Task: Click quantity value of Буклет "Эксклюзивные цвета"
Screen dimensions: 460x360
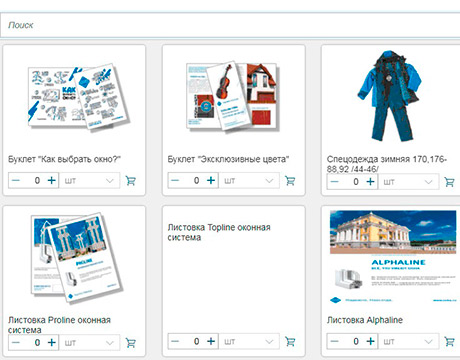Action: (196, 180)
